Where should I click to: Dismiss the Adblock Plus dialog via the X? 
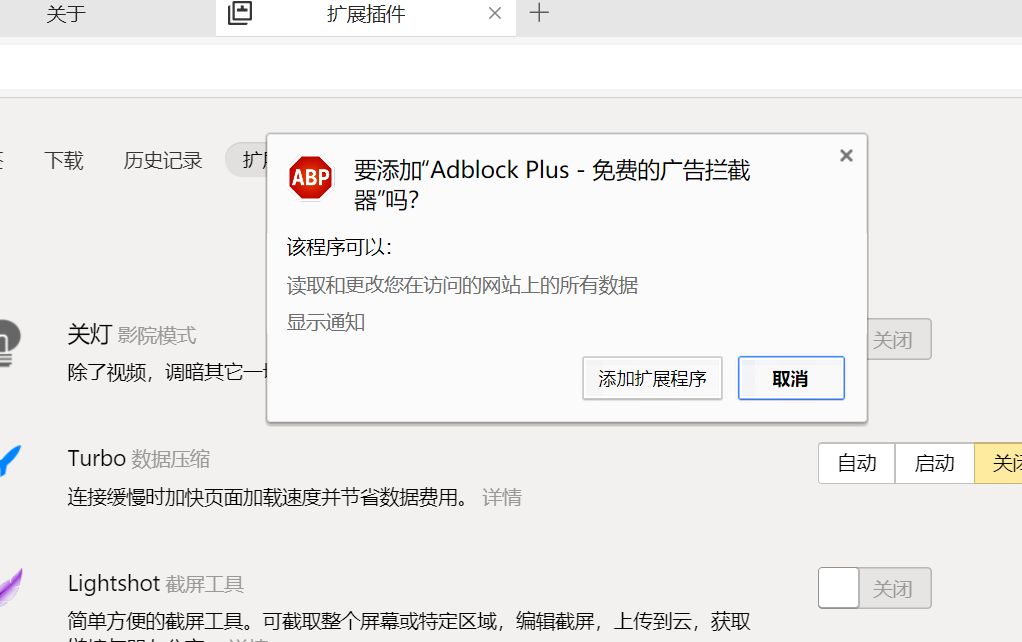click(x=846, y=155)
